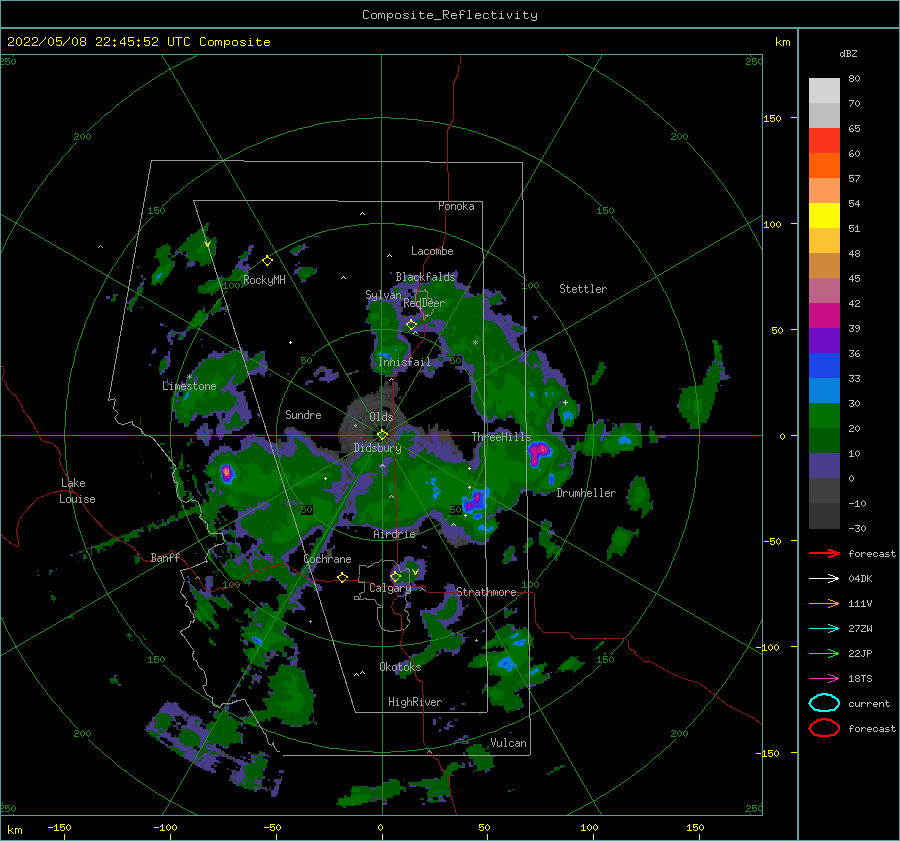This screenshot has width=900, height=841.
Task: Click the Lacombe label
Action: pyautogui.click(x=432, y=251)
